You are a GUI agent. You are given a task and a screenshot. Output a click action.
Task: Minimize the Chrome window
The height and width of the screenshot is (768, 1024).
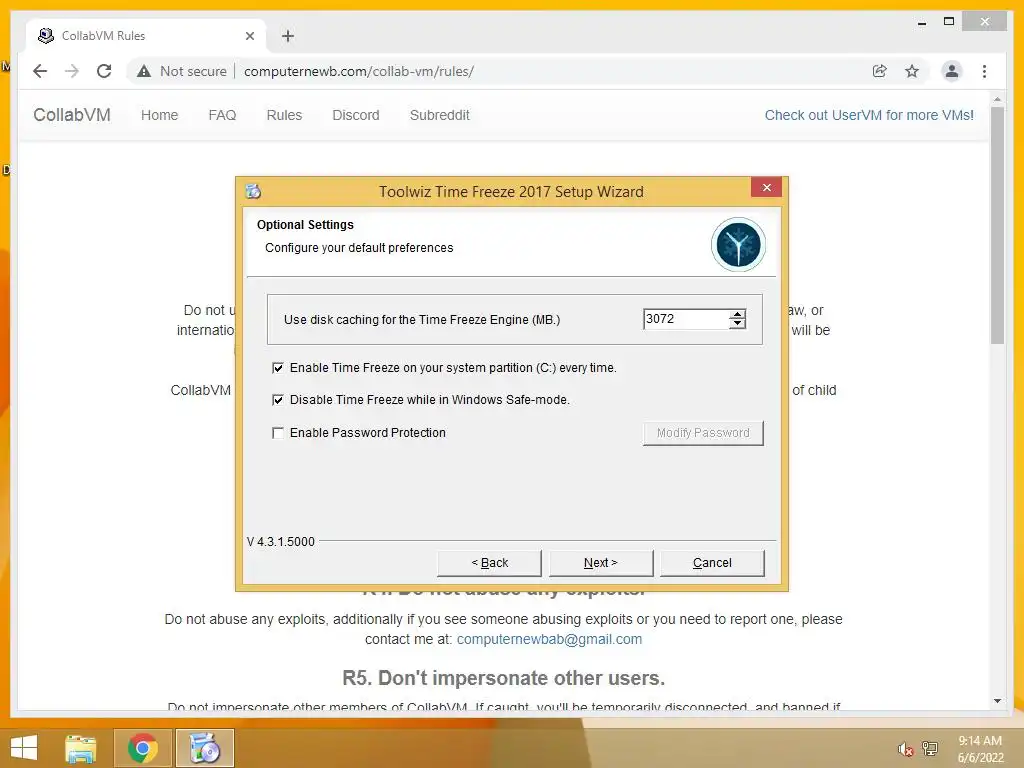point(922,22)
